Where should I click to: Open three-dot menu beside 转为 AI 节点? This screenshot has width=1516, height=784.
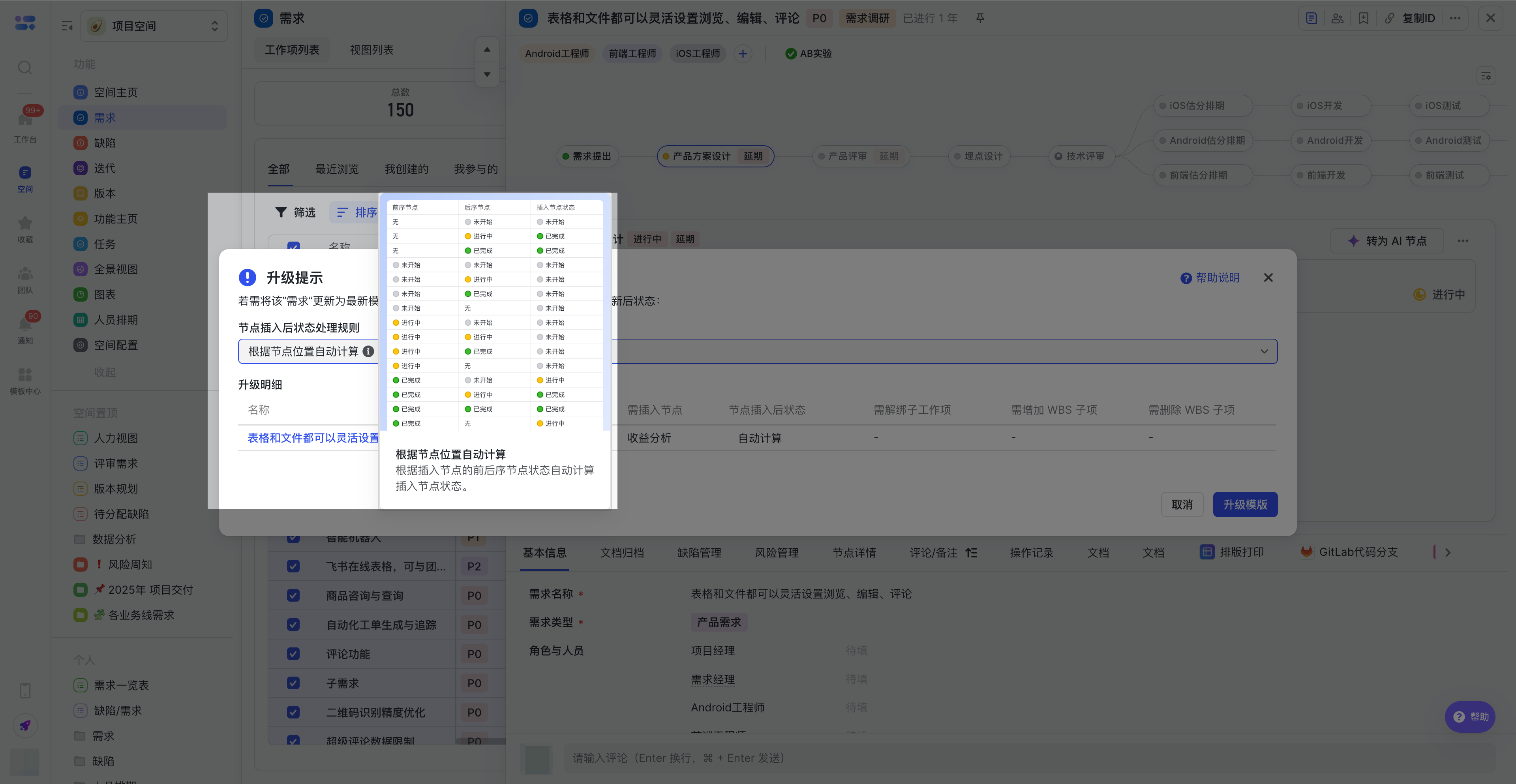click(1463, 241)
